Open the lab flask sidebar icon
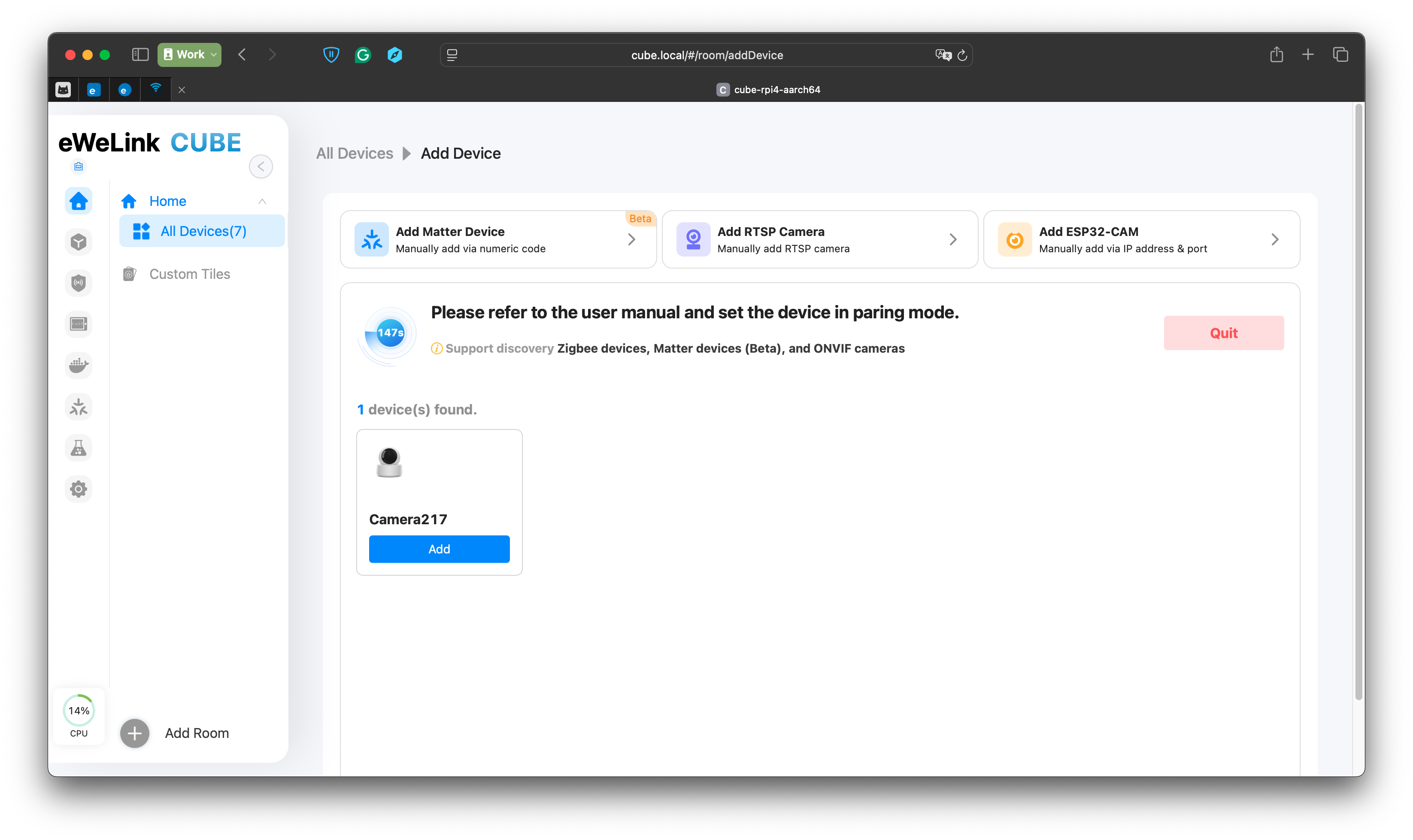Viewport: 1413px width, 840px height. (x=79, y=448)
